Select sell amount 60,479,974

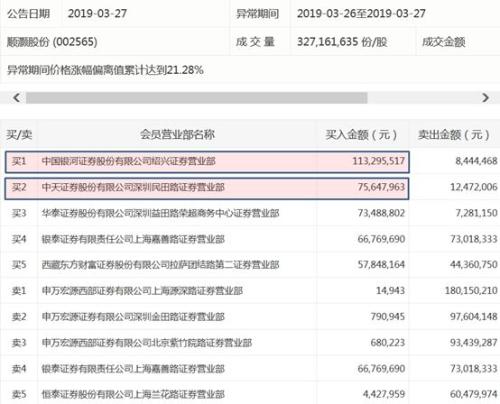(x=474, y=394)
